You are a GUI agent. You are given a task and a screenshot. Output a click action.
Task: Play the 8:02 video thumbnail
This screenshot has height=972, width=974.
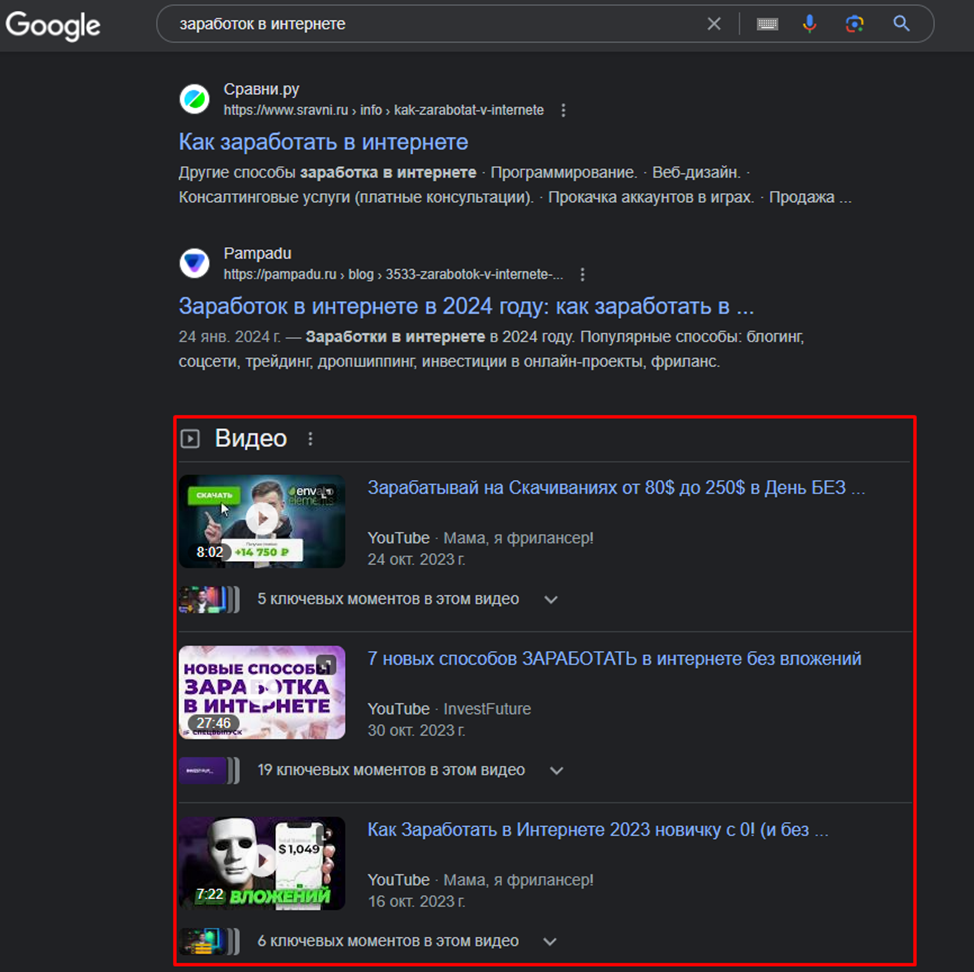coord(262,521)
